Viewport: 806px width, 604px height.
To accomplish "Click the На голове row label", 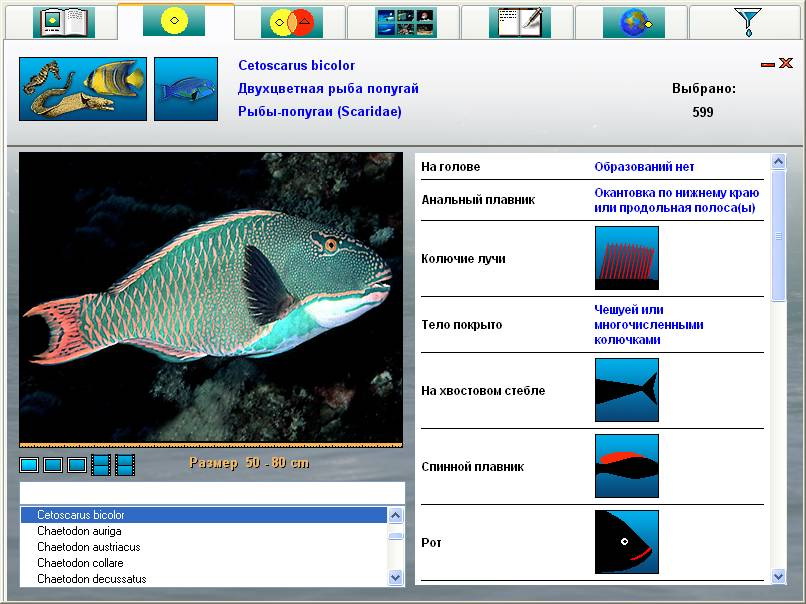I will click(x=450, y=167).
